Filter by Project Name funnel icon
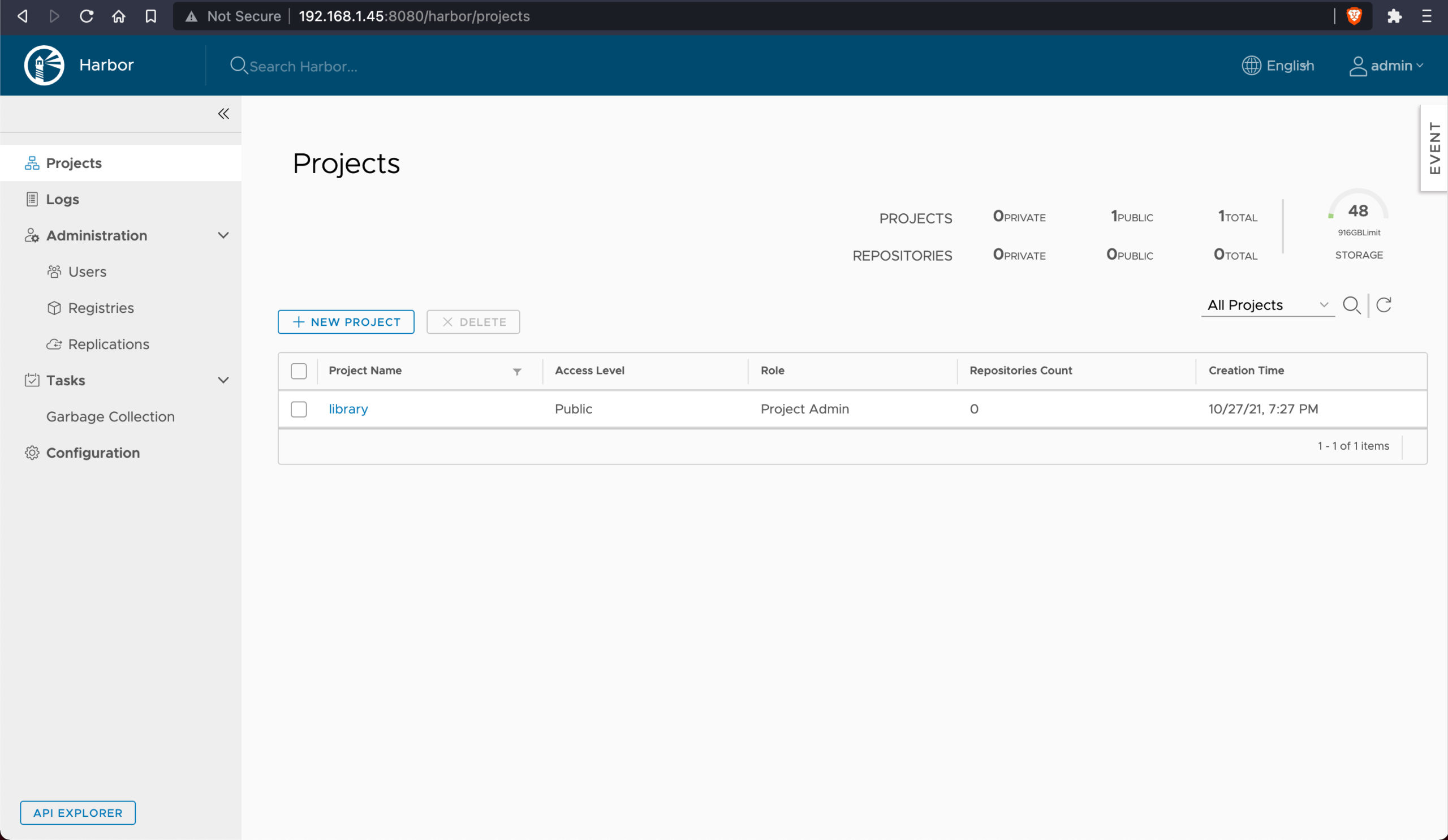This screenshot has height=840, width=1448. [x=517, y=372]
